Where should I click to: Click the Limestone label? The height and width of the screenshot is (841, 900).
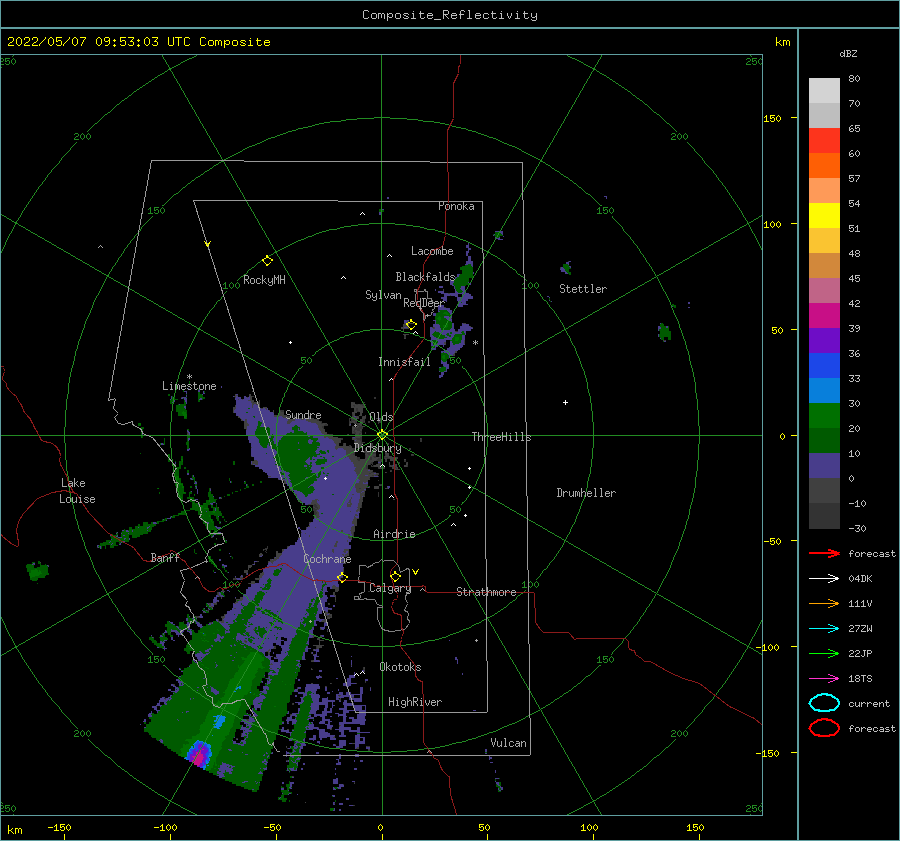189,386
